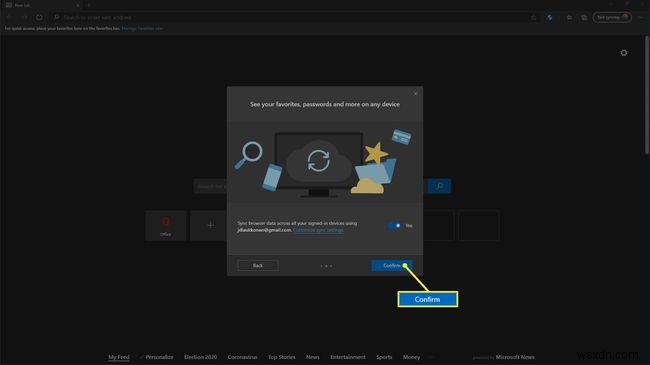Screen dimensions: 650x365
Task: Open the Personalize feed option
Action: [x=159, y=357]
